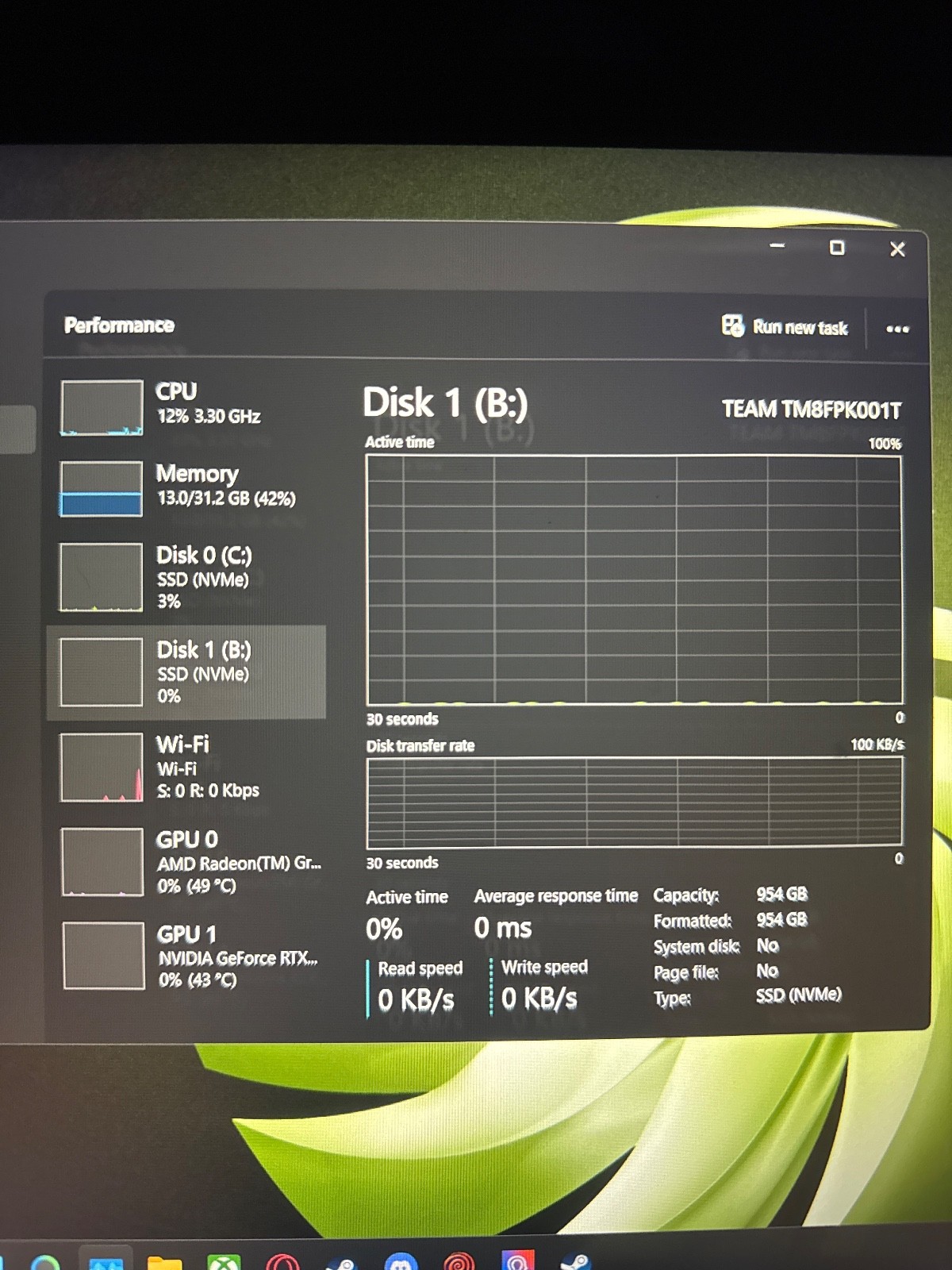Screen dimensions: 952x1270
Task: Click the Wi-Fi graph thumbnail
Action: (102, 768)
